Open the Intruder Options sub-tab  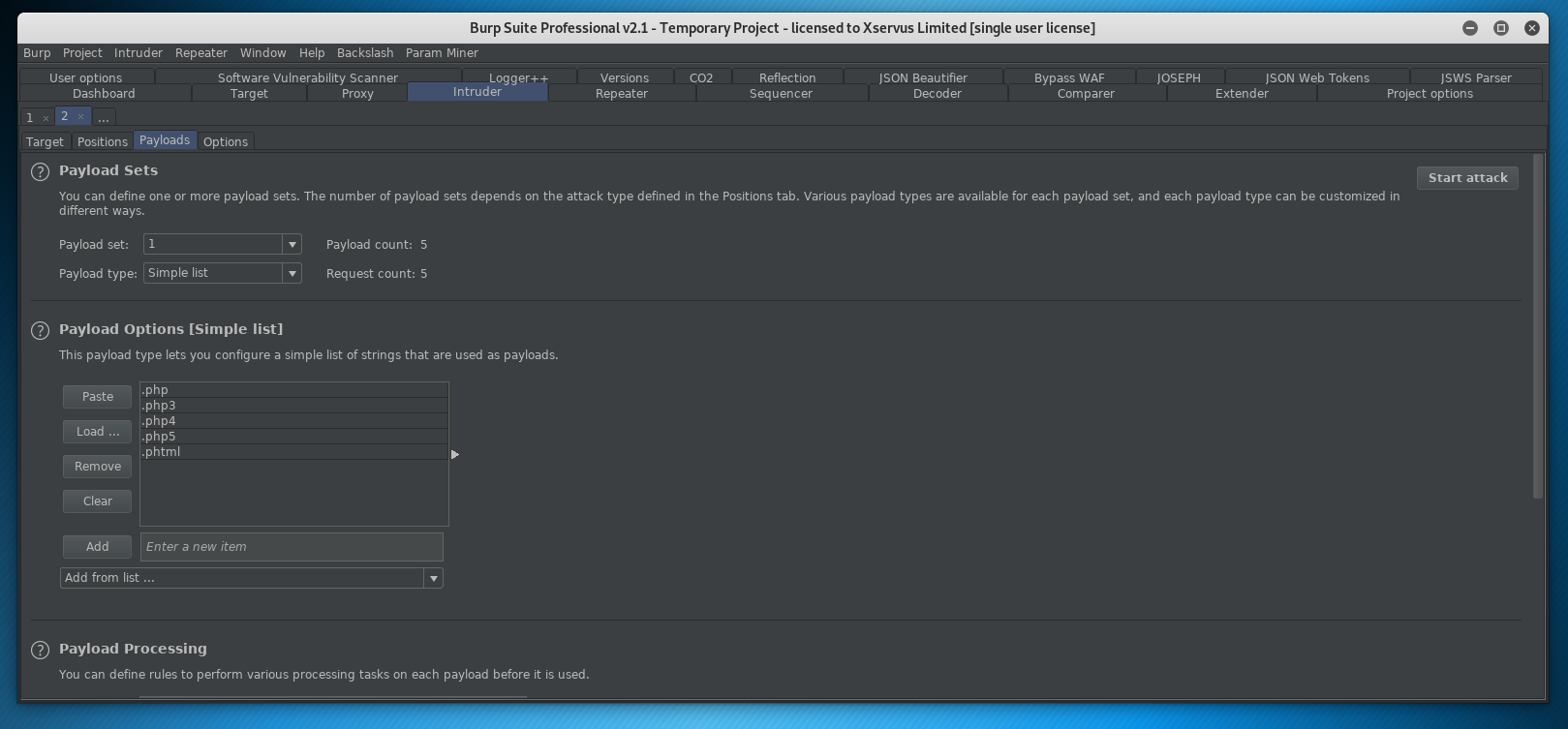click(226, 141)
